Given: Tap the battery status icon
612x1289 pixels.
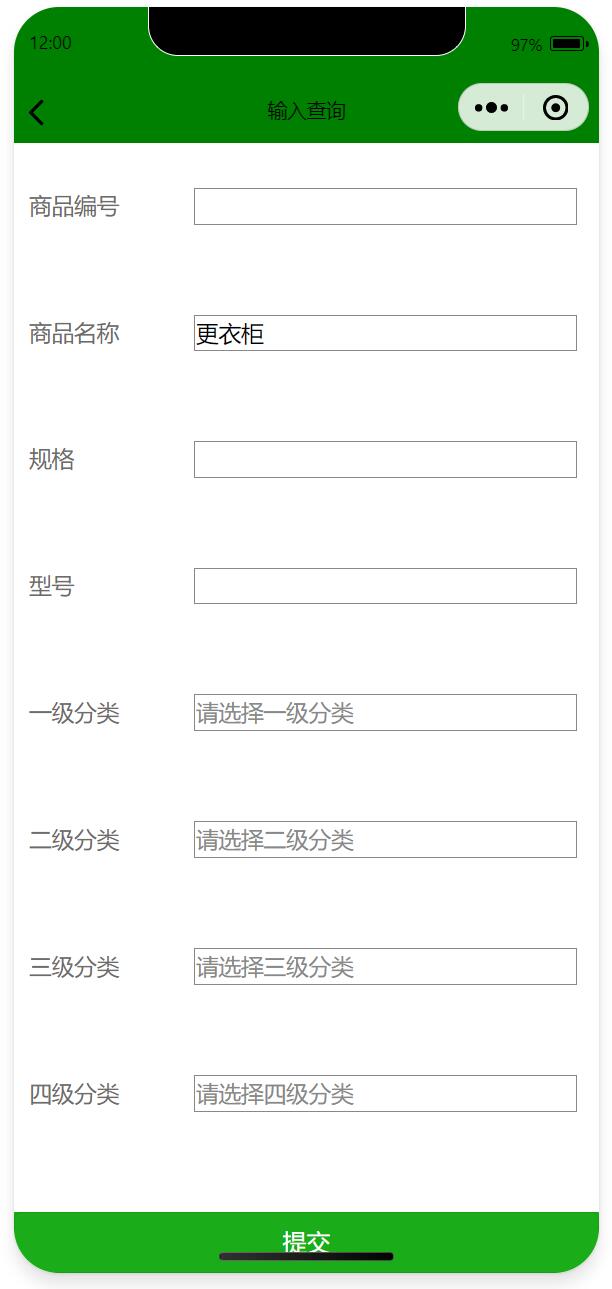Looking at the screenshot, I should [x=568, y=44].
